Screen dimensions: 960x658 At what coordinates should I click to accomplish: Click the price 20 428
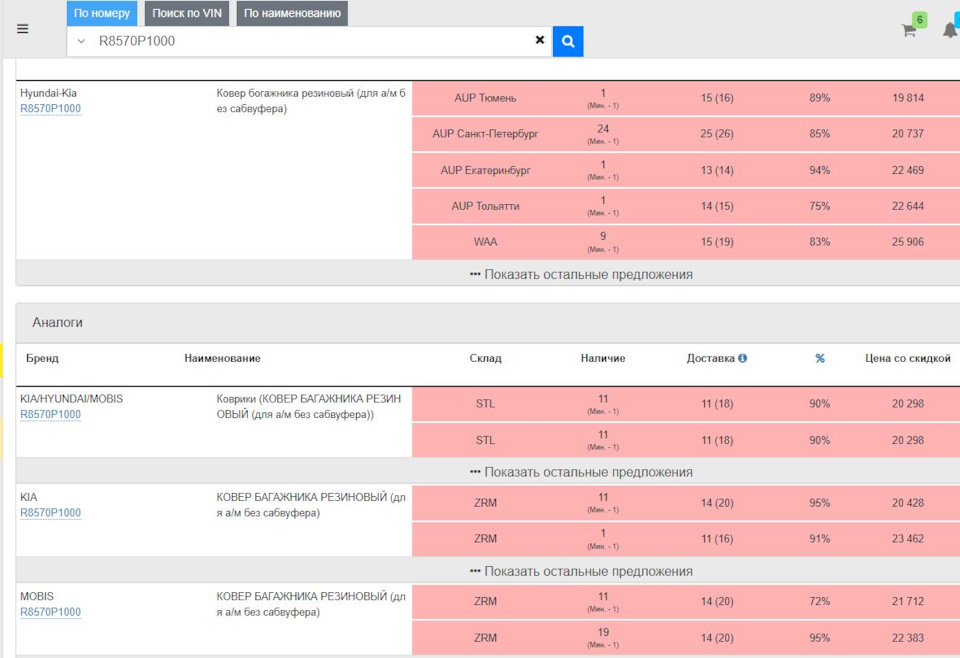point(907,503)
